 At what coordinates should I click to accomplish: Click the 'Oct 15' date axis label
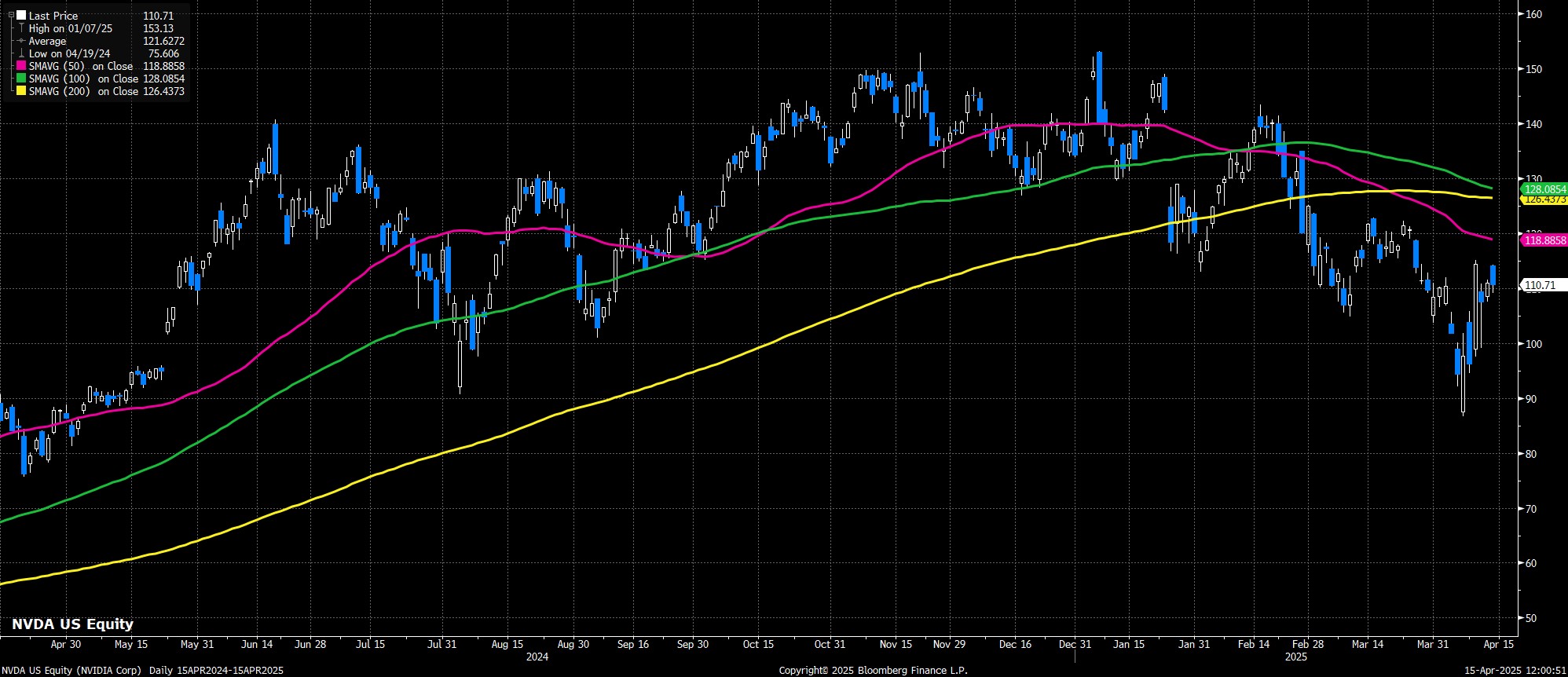tap(758, 644)
